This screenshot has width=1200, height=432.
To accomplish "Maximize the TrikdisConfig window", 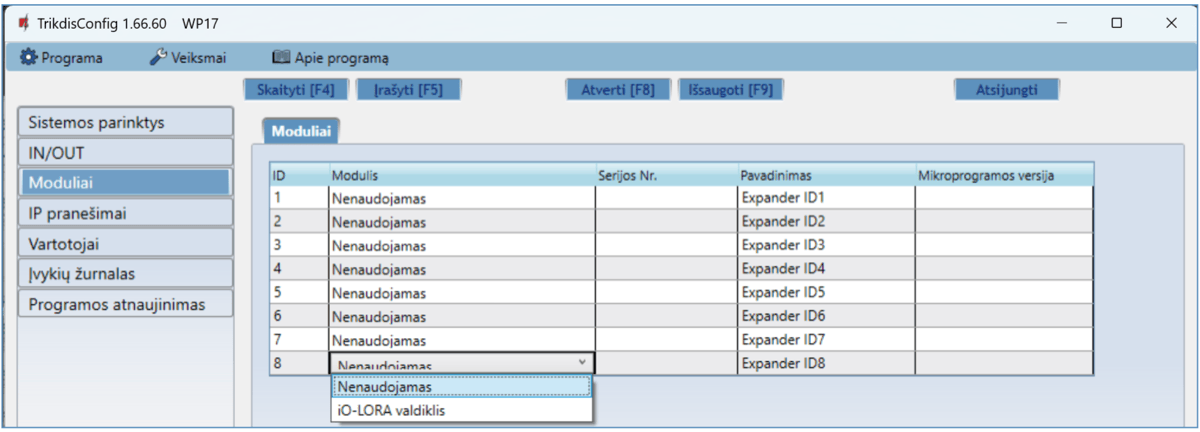I will tap(1117, 23).
